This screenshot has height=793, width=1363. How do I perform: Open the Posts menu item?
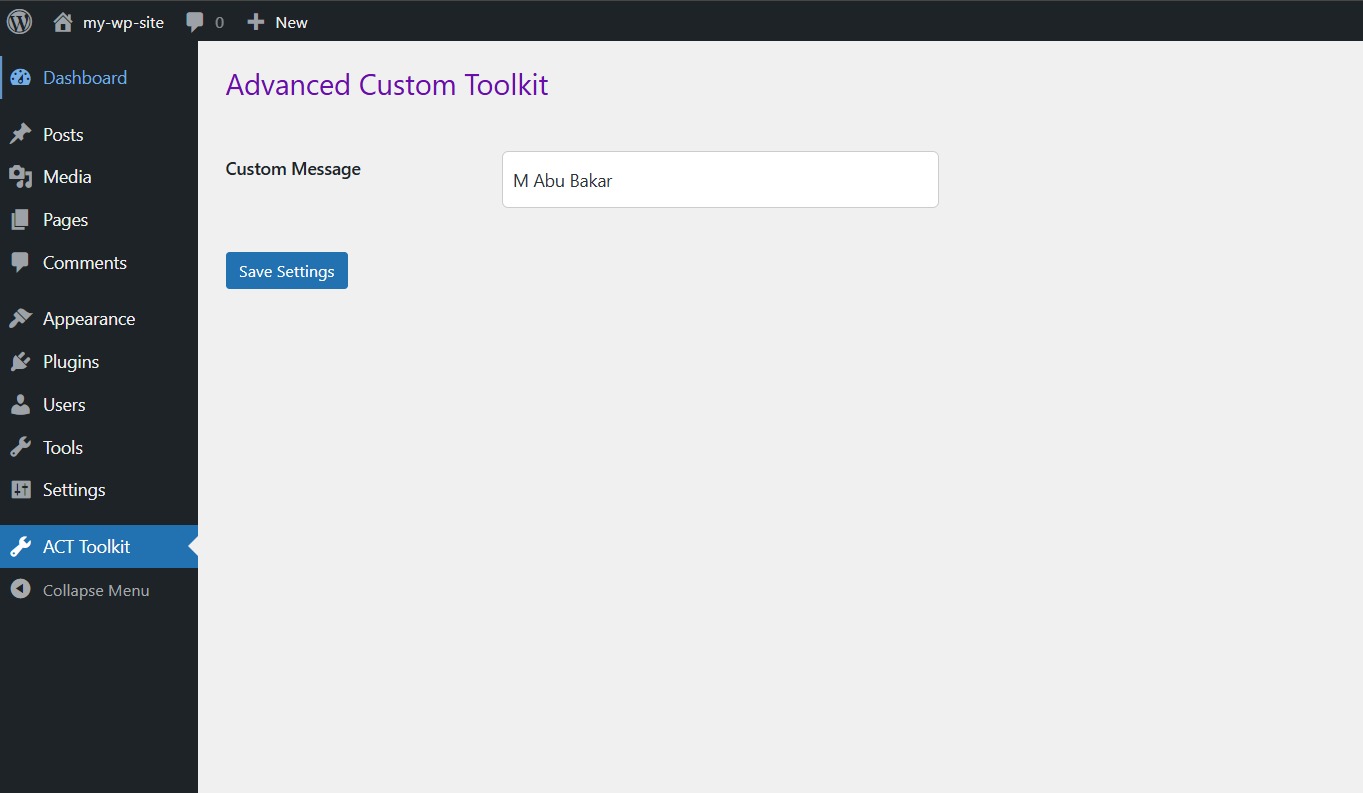coord(63,135)
